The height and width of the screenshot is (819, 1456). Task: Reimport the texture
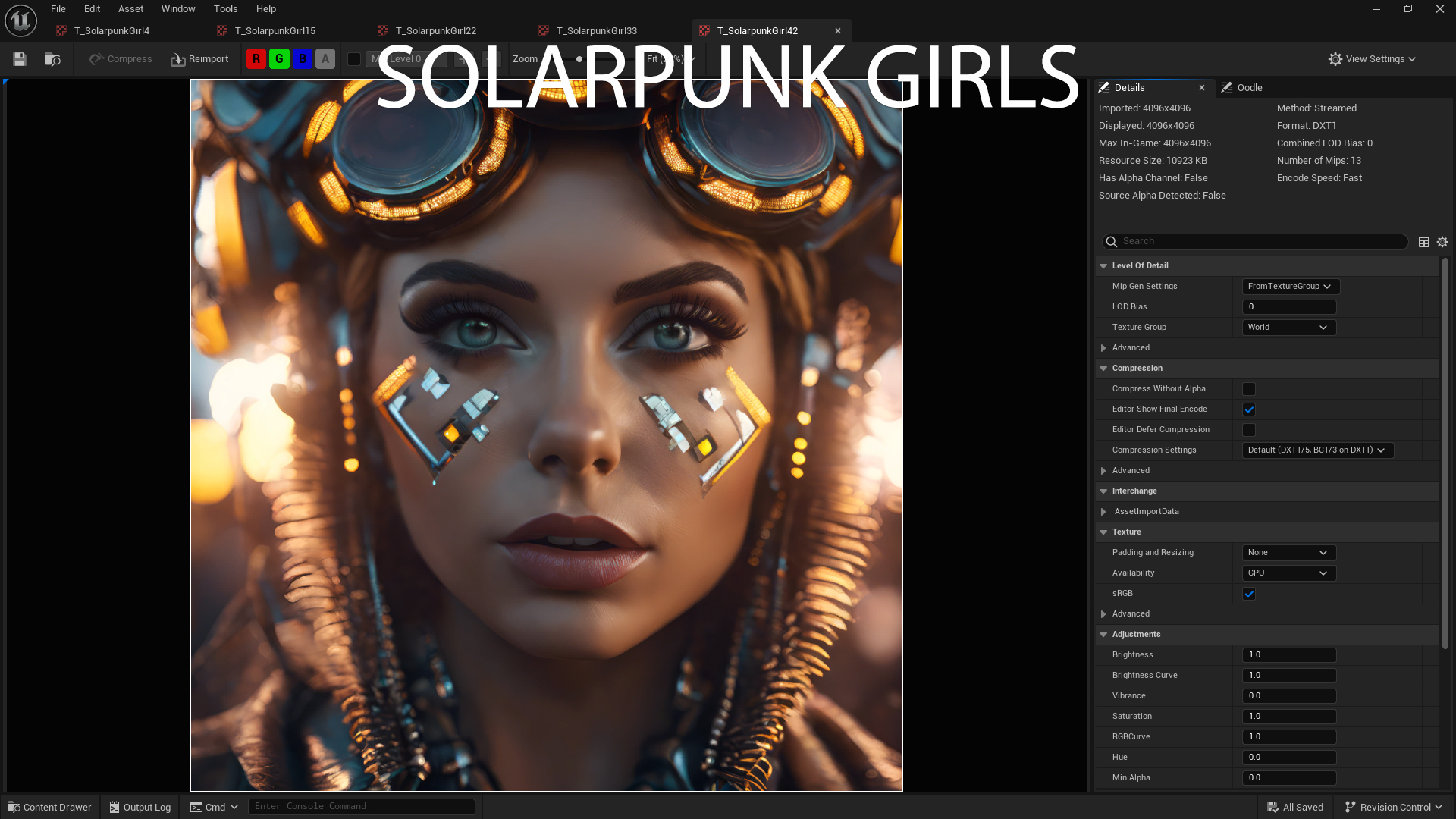(199, 59)
